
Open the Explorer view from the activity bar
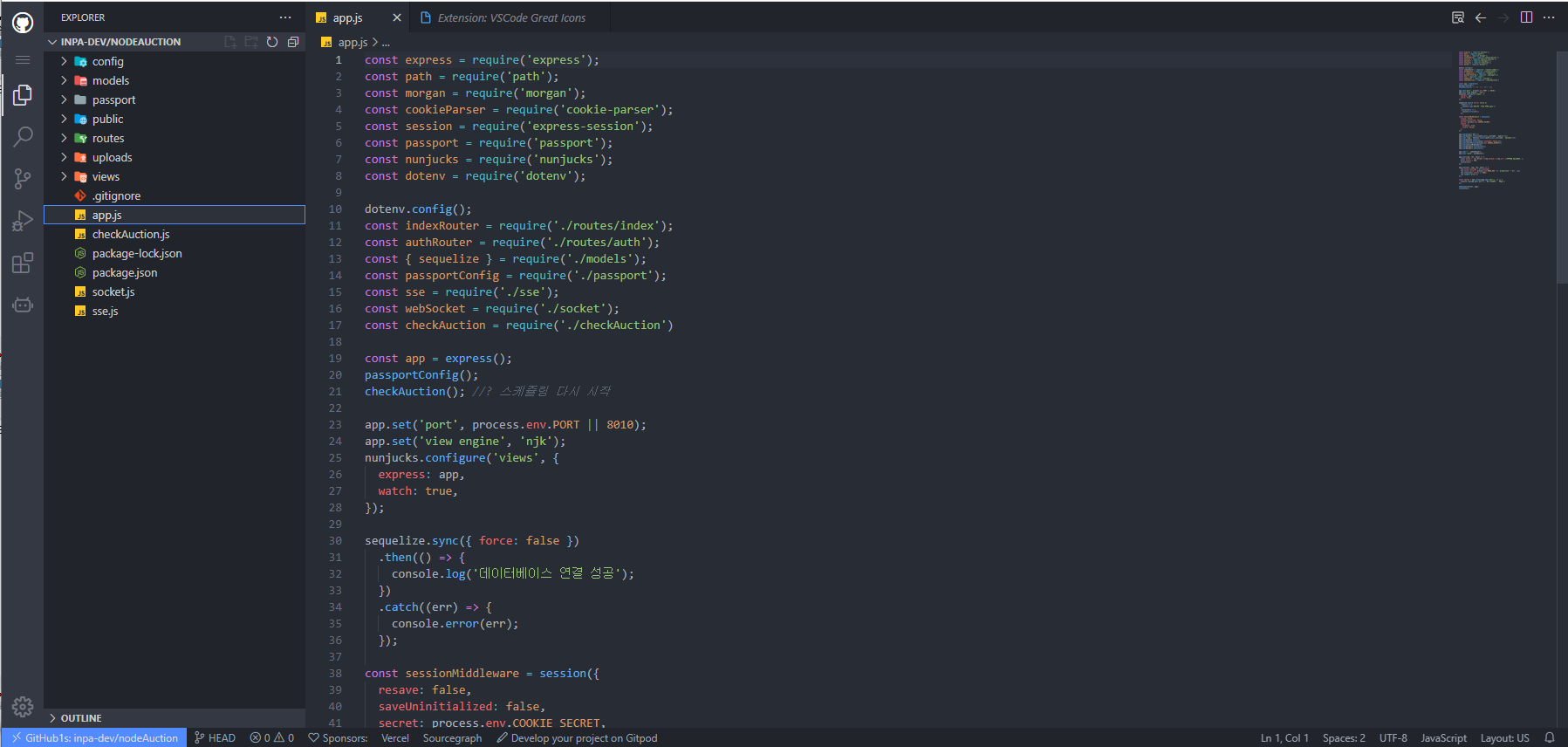tap(23, 95)
